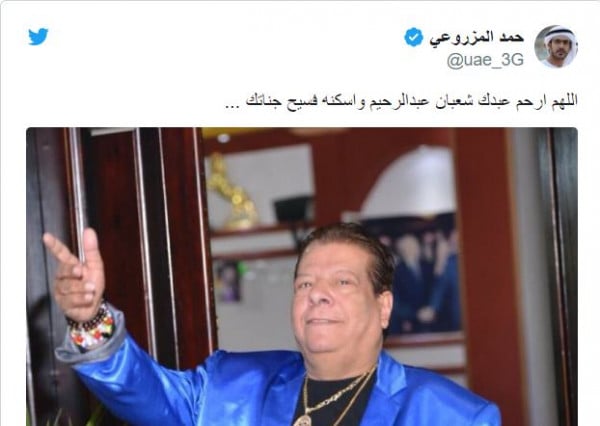Click the framed group picture behind the man
600x426 pixels.
[x=419, y=281]
